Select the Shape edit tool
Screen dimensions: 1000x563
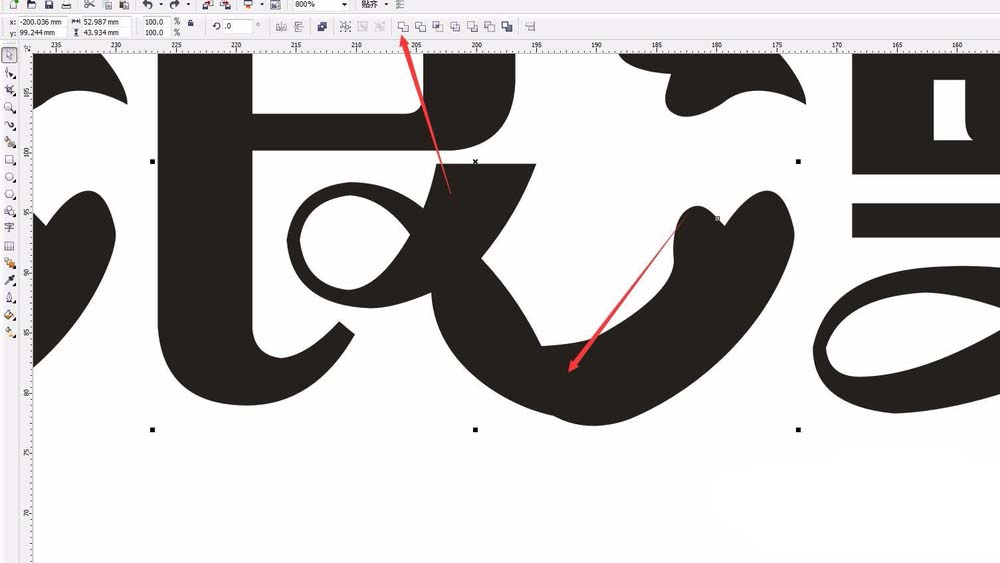tap(9, 73)
